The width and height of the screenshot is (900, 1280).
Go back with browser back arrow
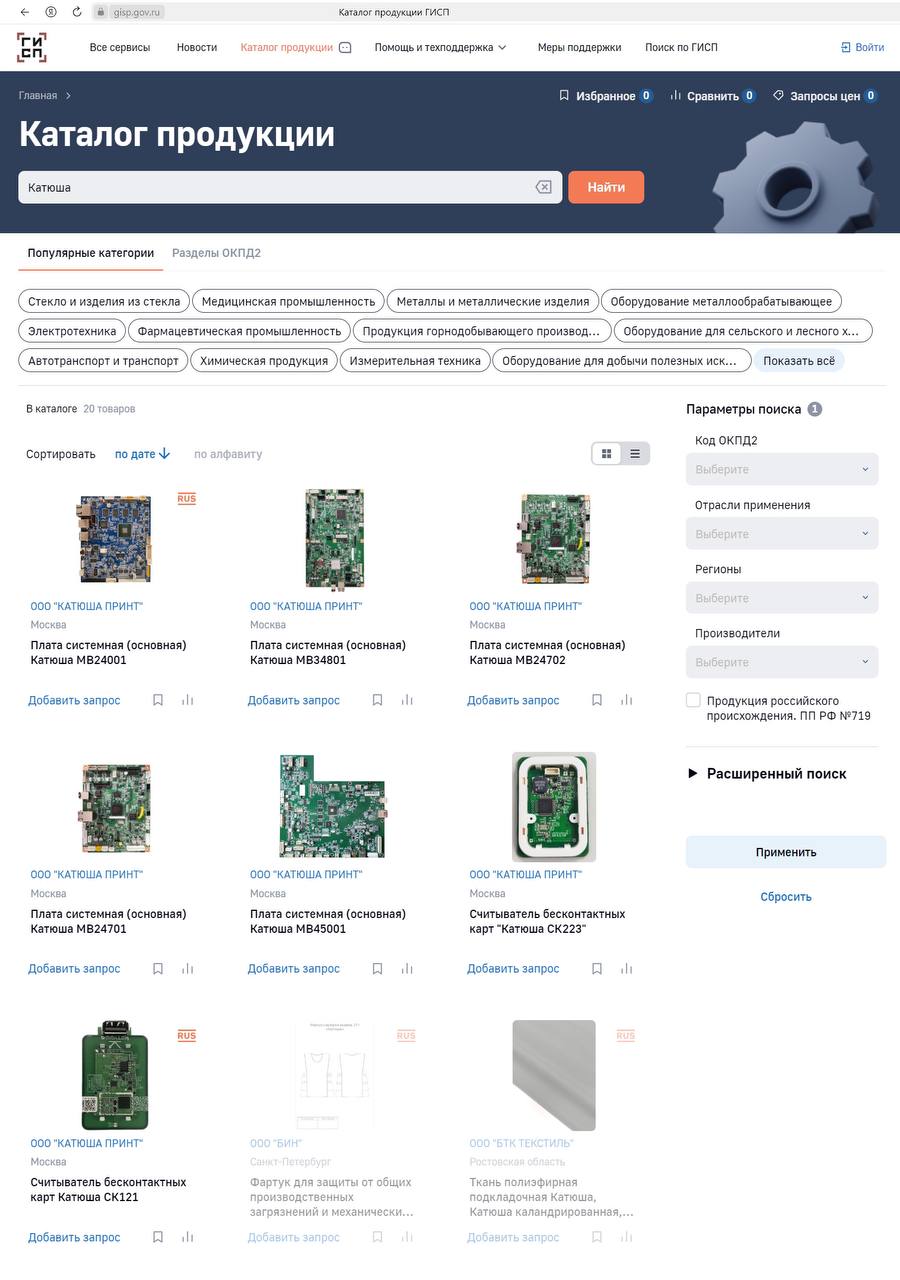point(25,12)
